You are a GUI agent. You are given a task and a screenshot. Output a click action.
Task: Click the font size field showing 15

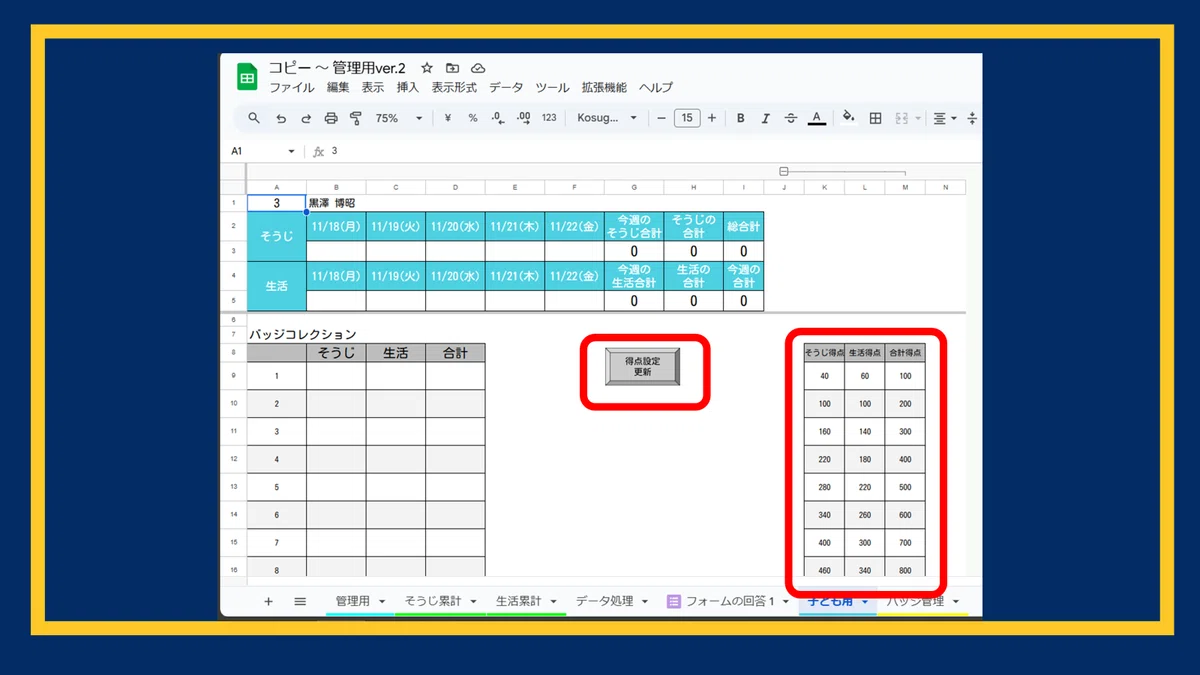point(686,118)
